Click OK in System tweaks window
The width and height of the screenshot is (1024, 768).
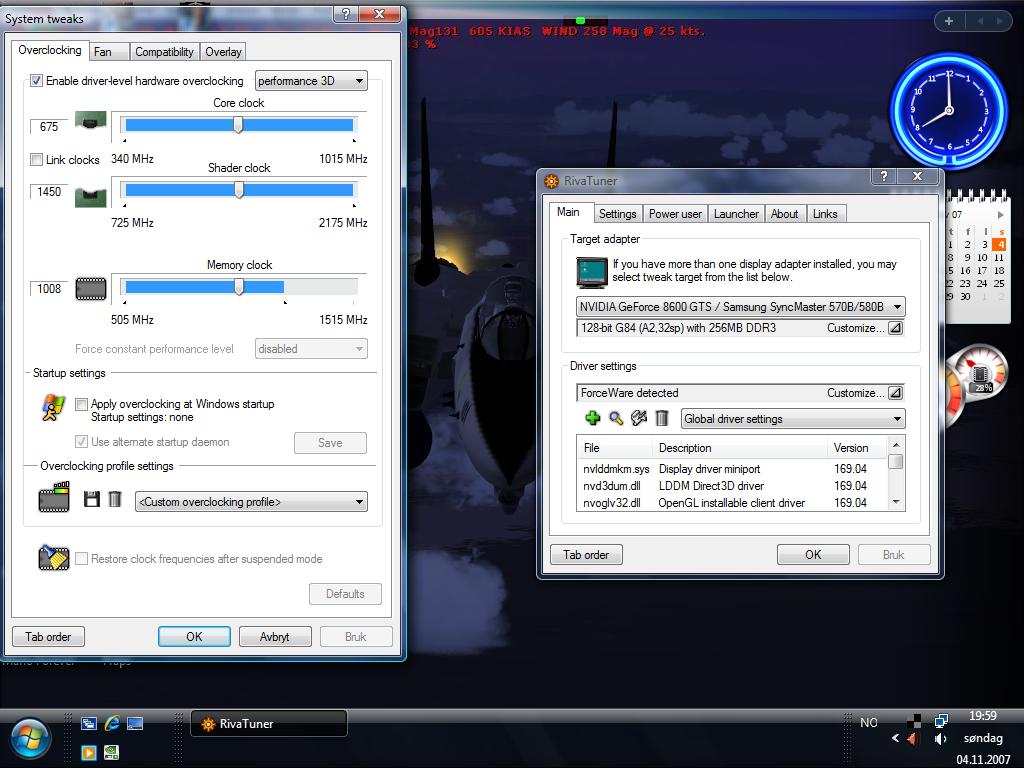pyautogui.click(x=194, y=637)
